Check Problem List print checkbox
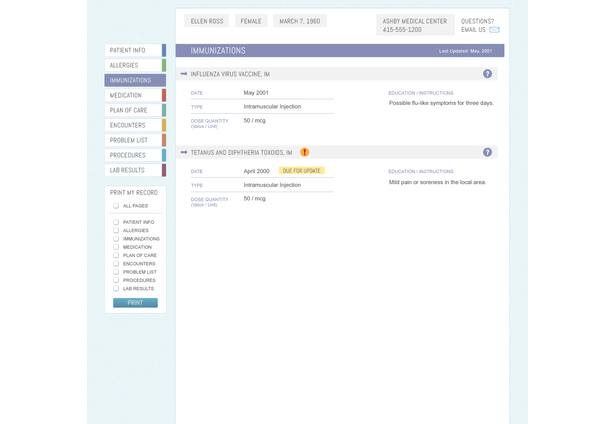Viewport: 615px width, 424px height. (x=116, y=272)
